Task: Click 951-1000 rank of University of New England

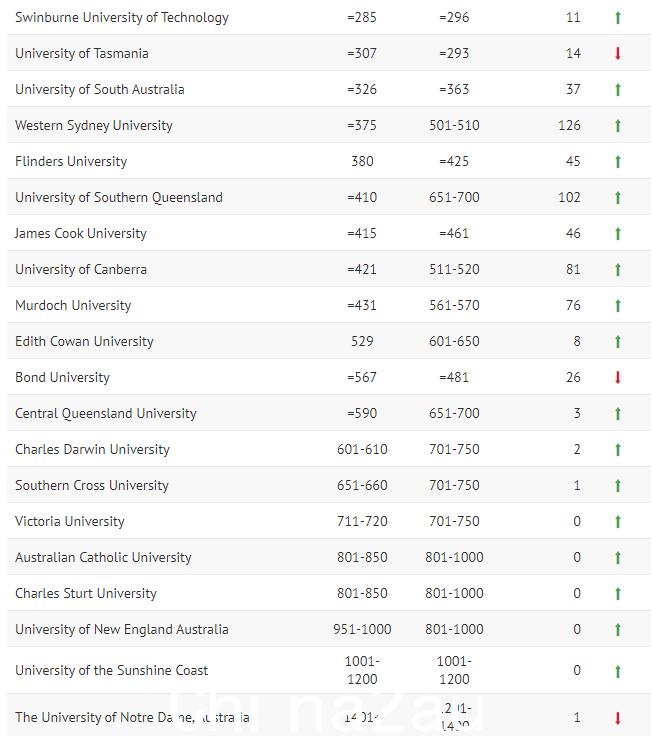Action: click(x=362, y=629)
